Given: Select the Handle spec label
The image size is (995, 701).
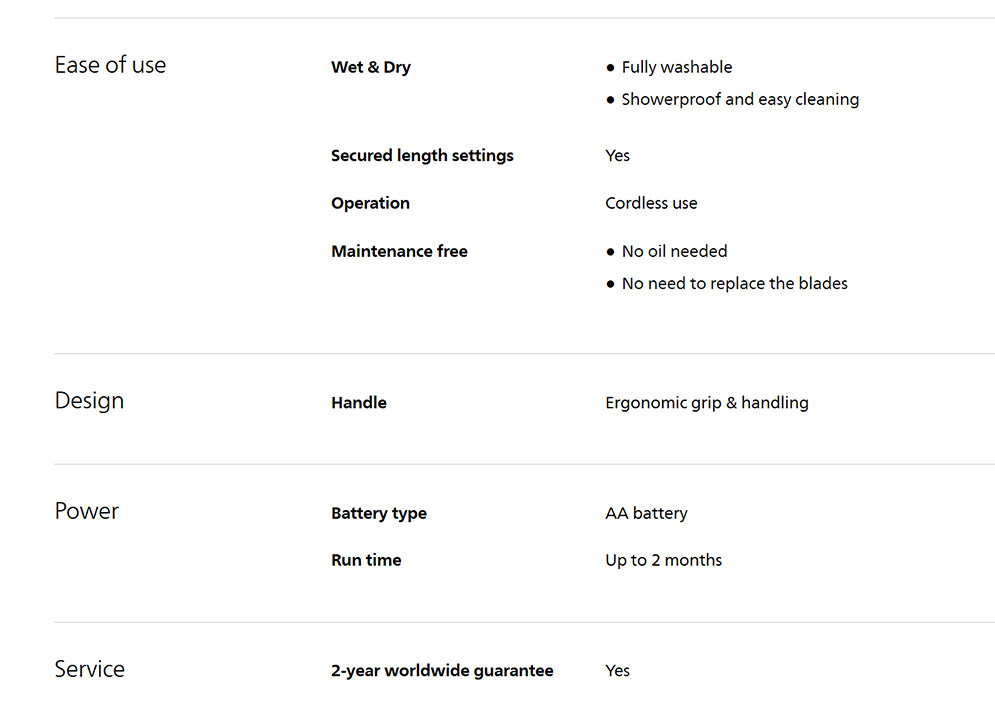Looking at the screenshot, I should [358, 403].
